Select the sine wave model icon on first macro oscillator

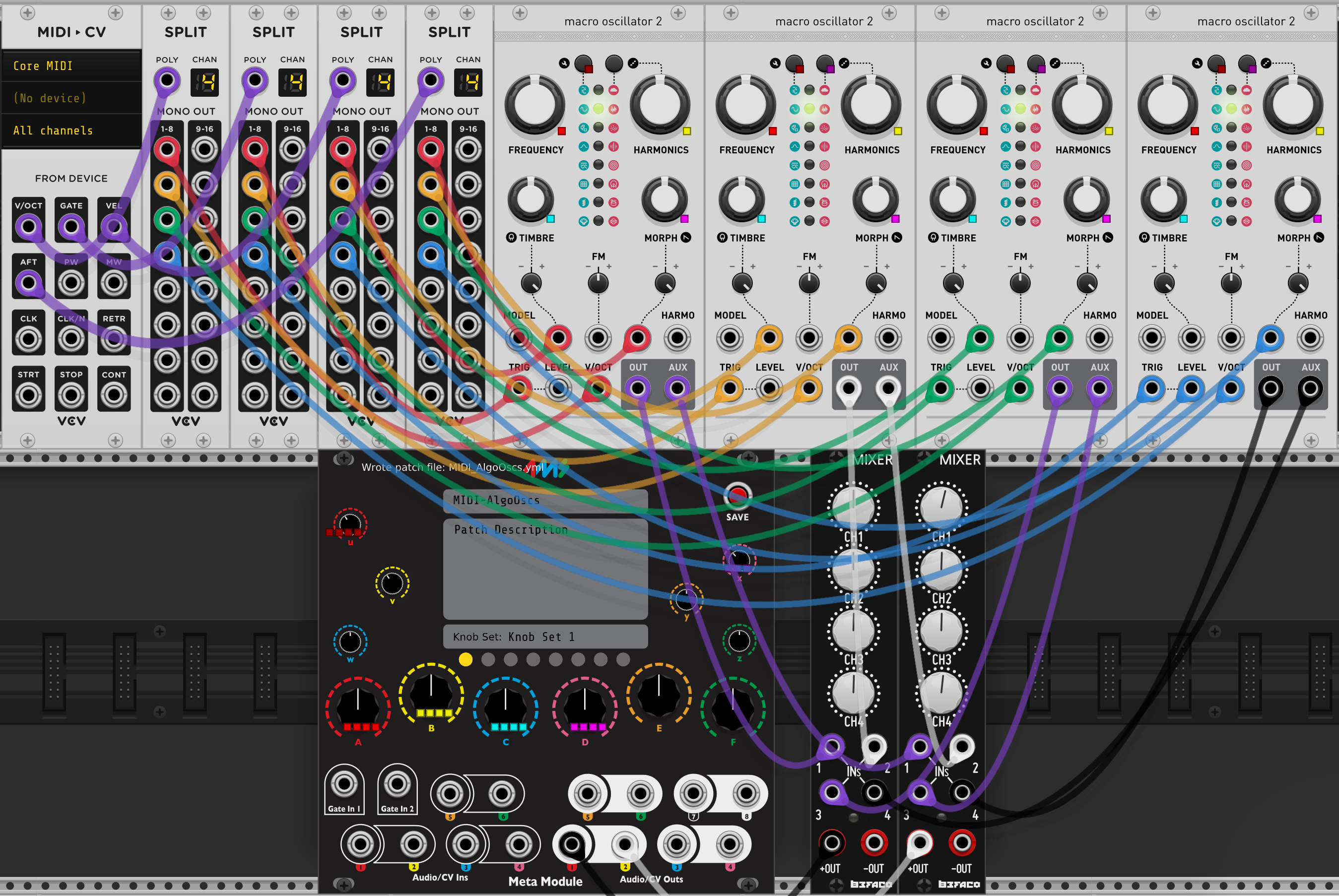point(584,110)
